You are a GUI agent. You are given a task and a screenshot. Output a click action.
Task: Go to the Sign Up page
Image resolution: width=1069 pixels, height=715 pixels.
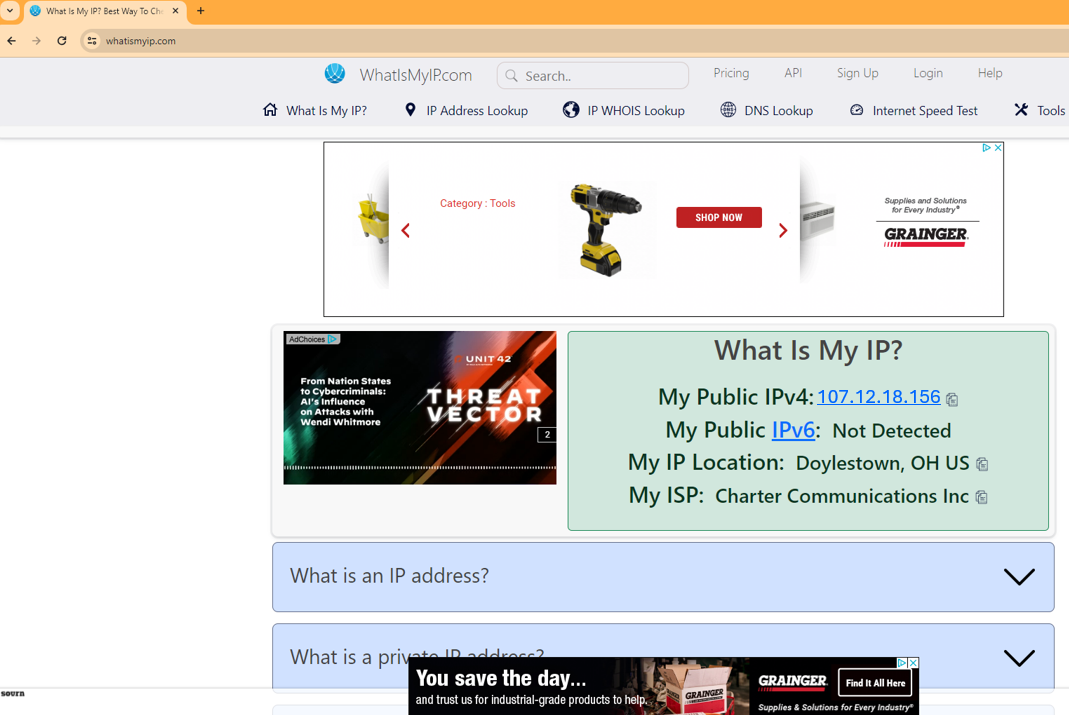858,73
